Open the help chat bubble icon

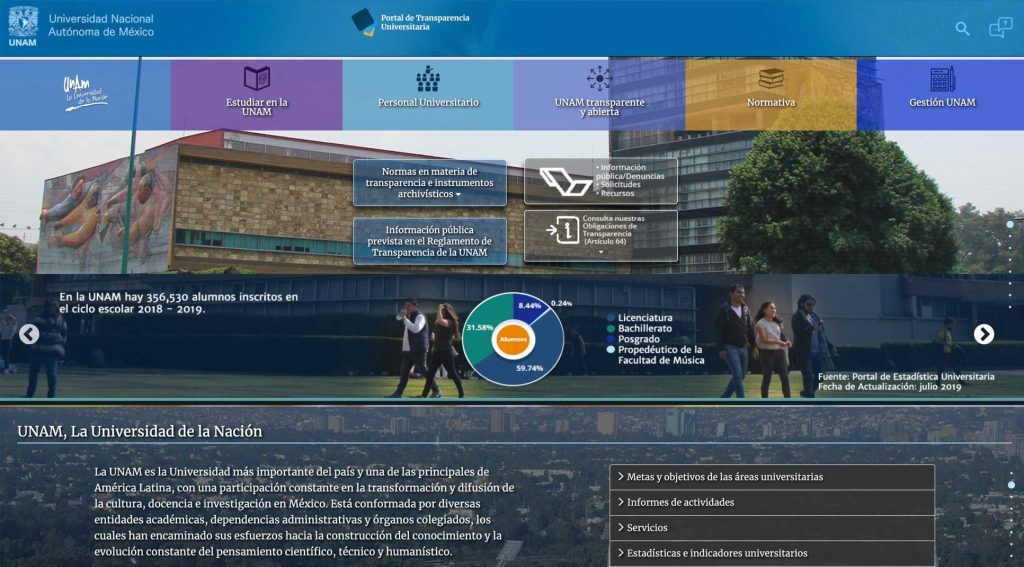(x=1000, y=27)
